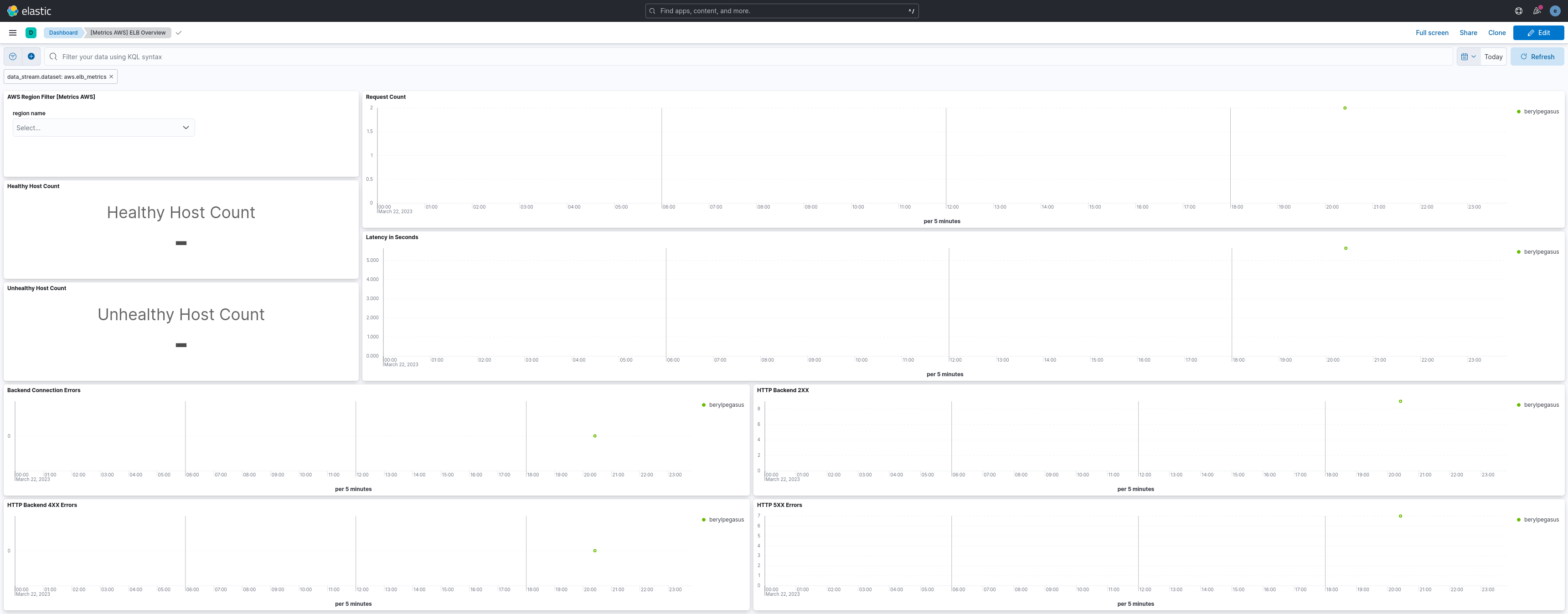Viewport: 1568px width, 614px height.
Task: Toggle the beryl|pegasus series in the Request Count legend
Action: (1541, 112)
